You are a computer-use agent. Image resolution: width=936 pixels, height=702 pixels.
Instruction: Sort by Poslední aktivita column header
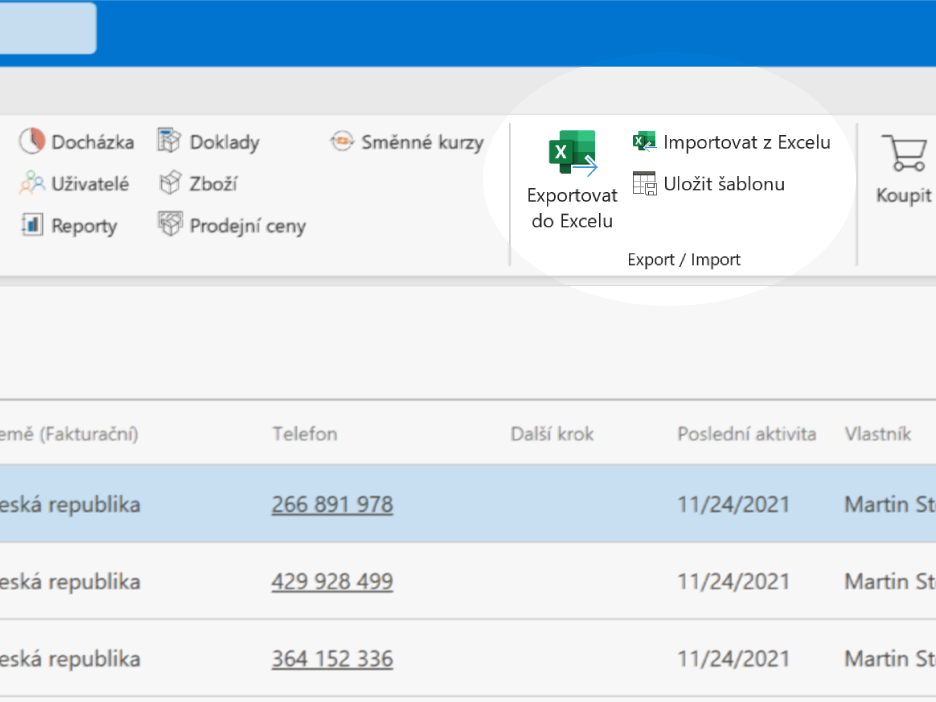[747, 434]
